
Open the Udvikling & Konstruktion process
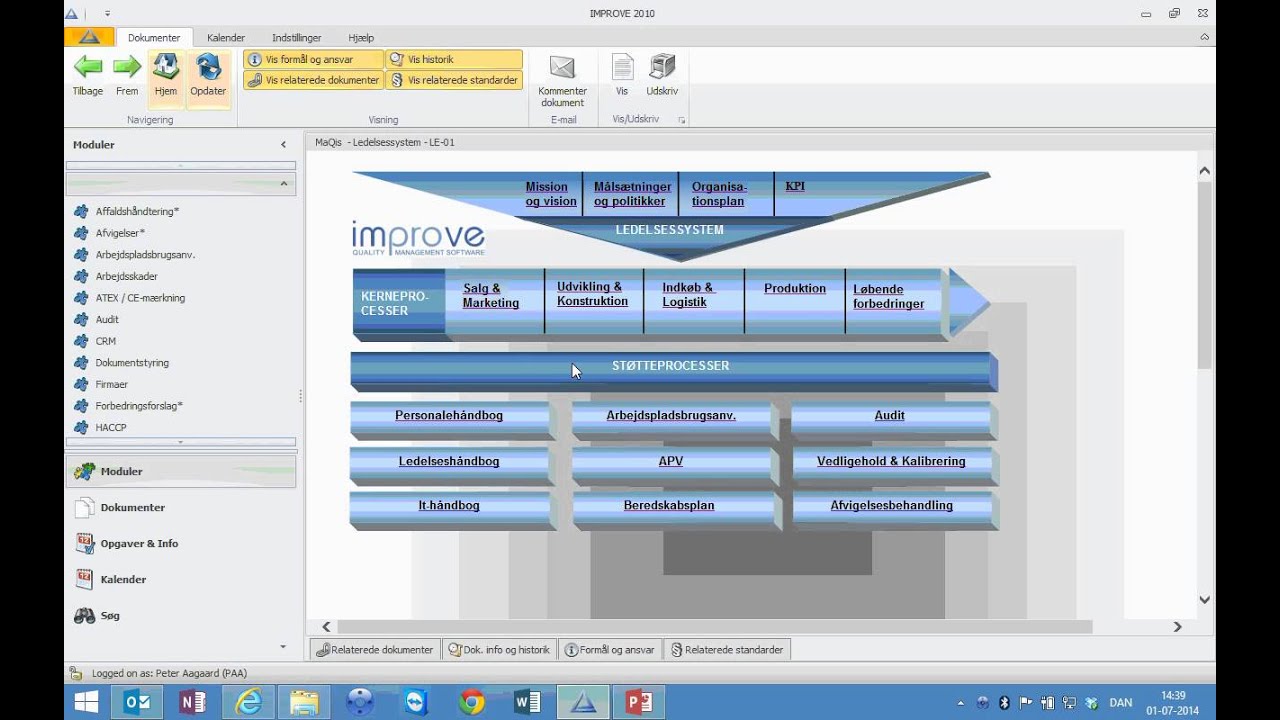[593, 294]
